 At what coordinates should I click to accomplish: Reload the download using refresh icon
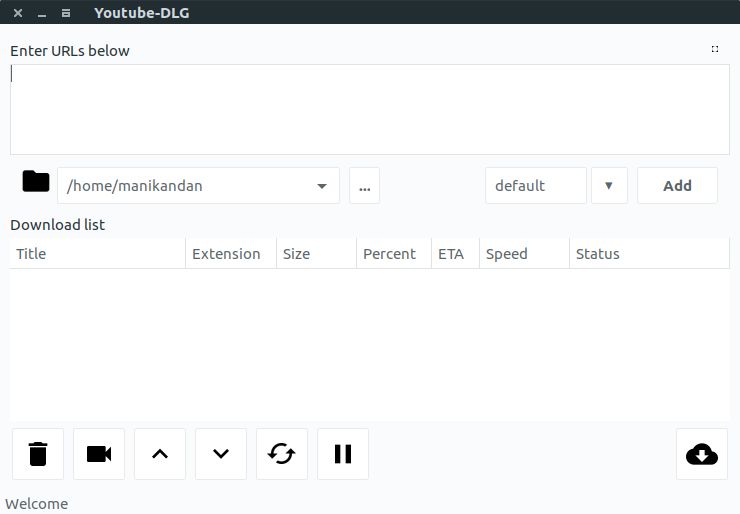tap(282, 454)
